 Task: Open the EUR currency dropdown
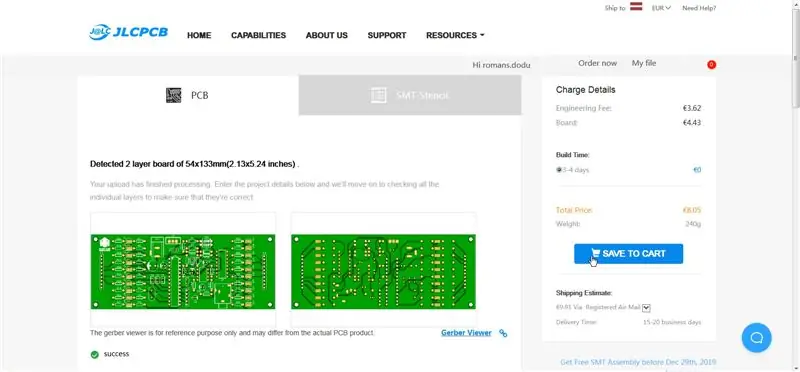(x=661, y=8)
